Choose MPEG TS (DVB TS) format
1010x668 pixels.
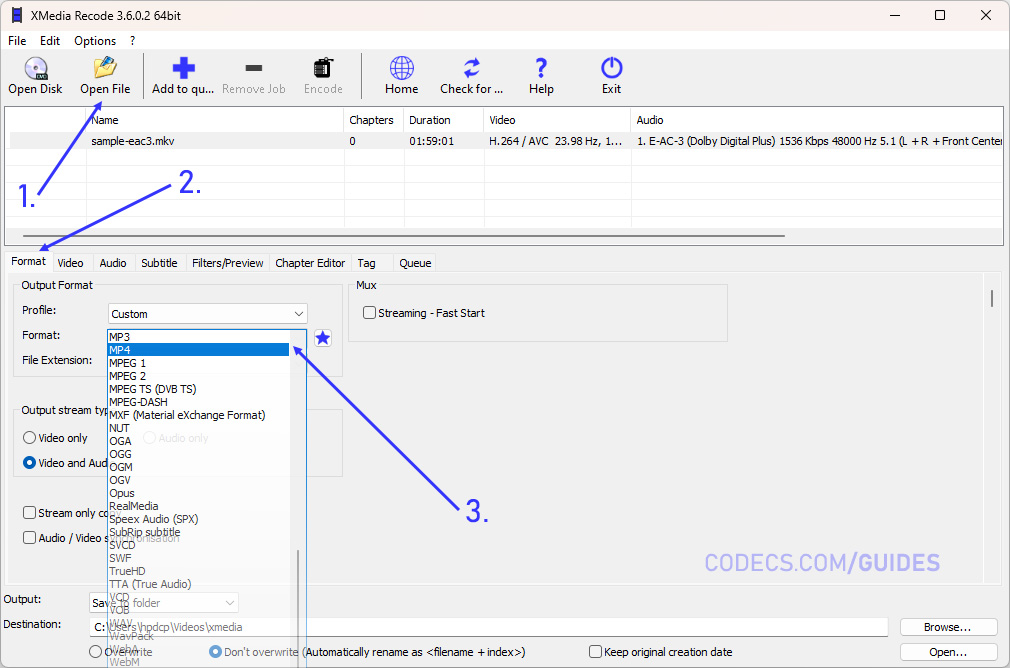pyautogui.click(x=198, y=389)
